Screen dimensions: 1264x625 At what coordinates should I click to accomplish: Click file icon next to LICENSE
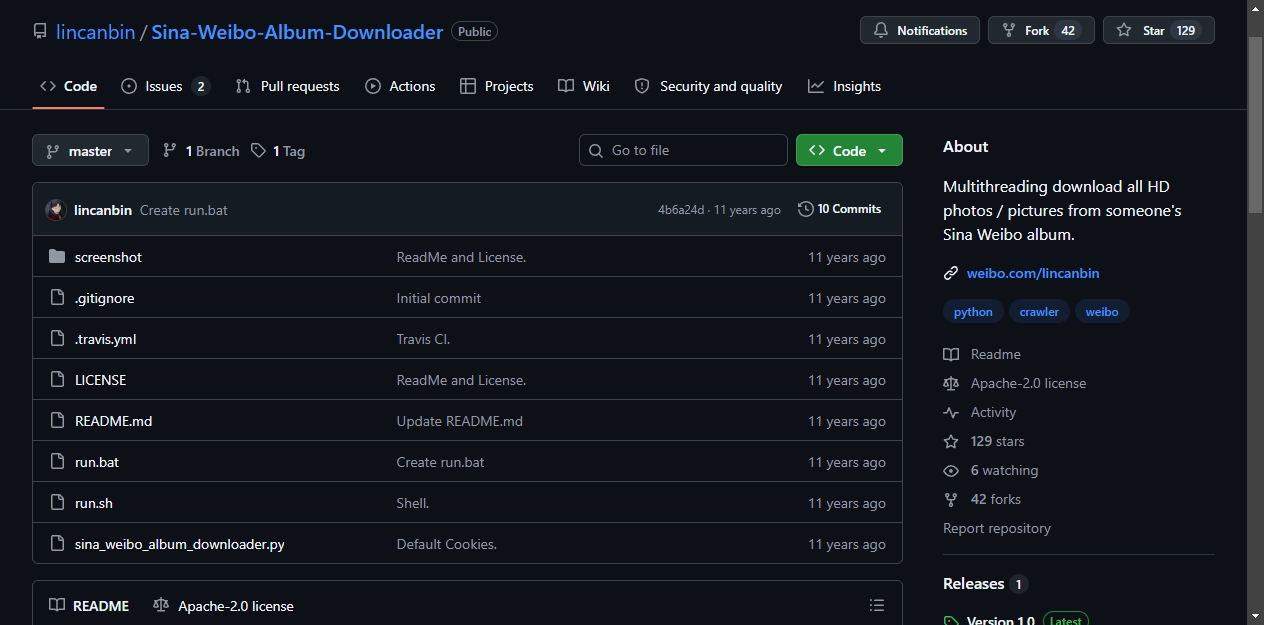click(x=57, y=380)
